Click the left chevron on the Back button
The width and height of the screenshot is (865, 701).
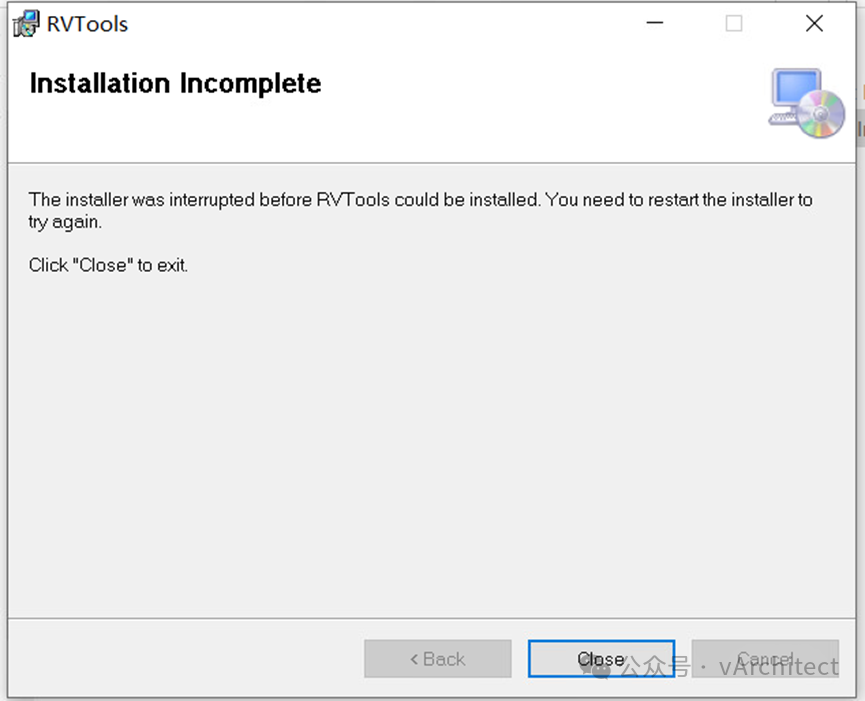click(x=414, y=659)
